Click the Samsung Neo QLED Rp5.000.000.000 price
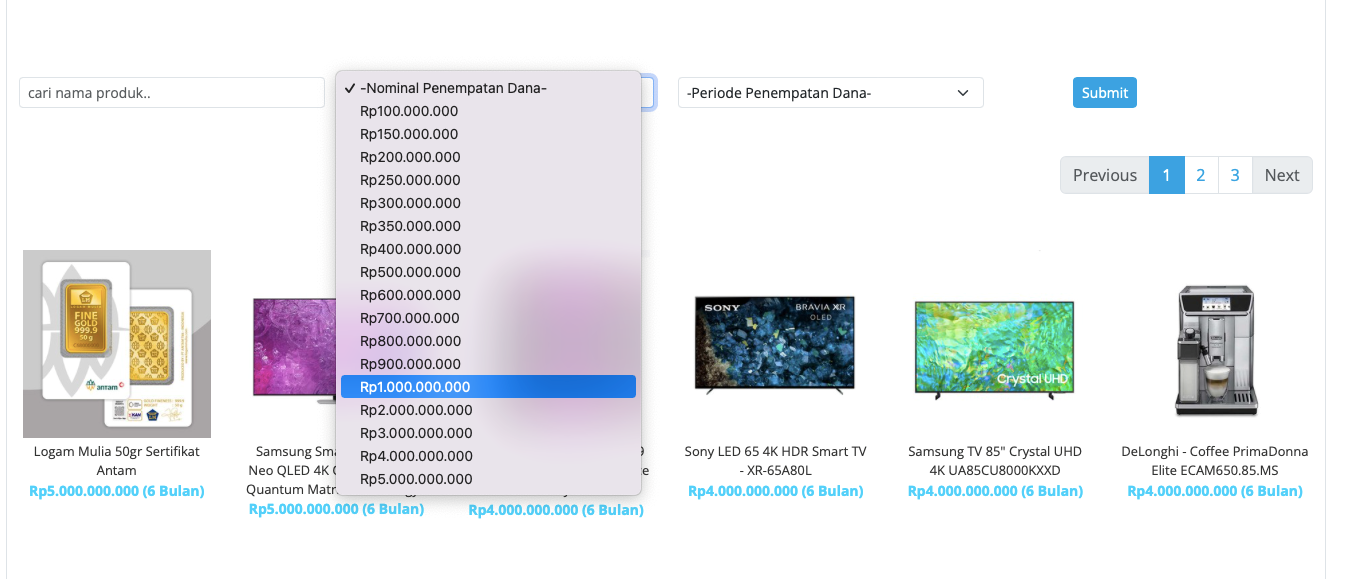 coord(336,509)
